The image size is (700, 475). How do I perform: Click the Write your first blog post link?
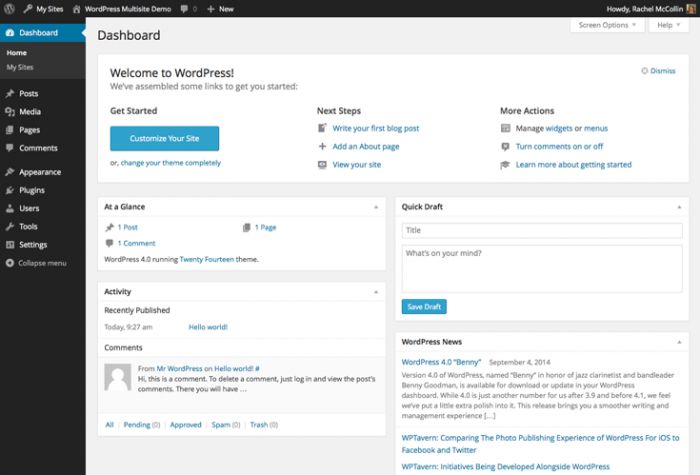coord(375,129)
